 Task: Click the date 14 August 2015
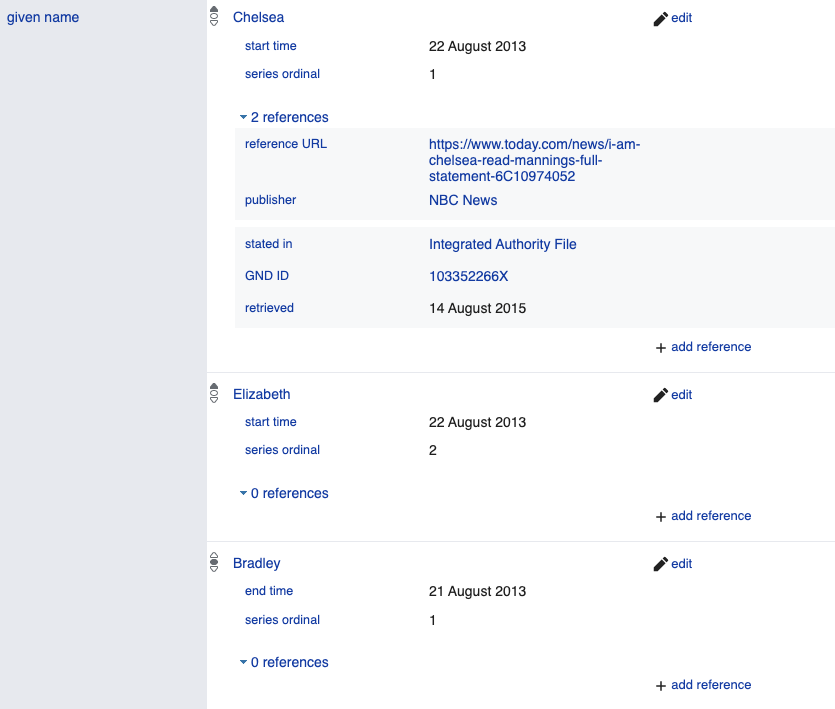coord(477,308)
